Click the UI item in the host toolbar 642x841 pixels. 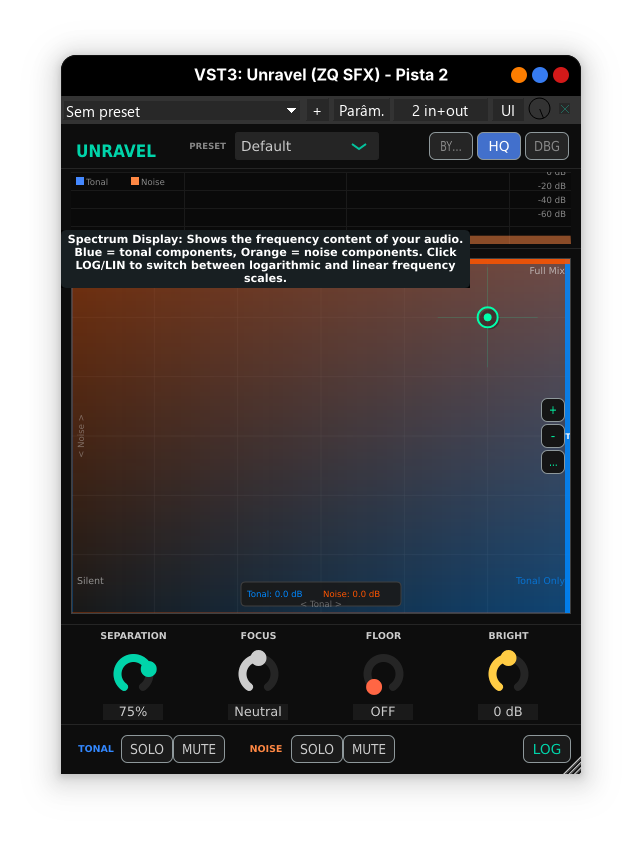pyautogui.click(x=508, y=111)
